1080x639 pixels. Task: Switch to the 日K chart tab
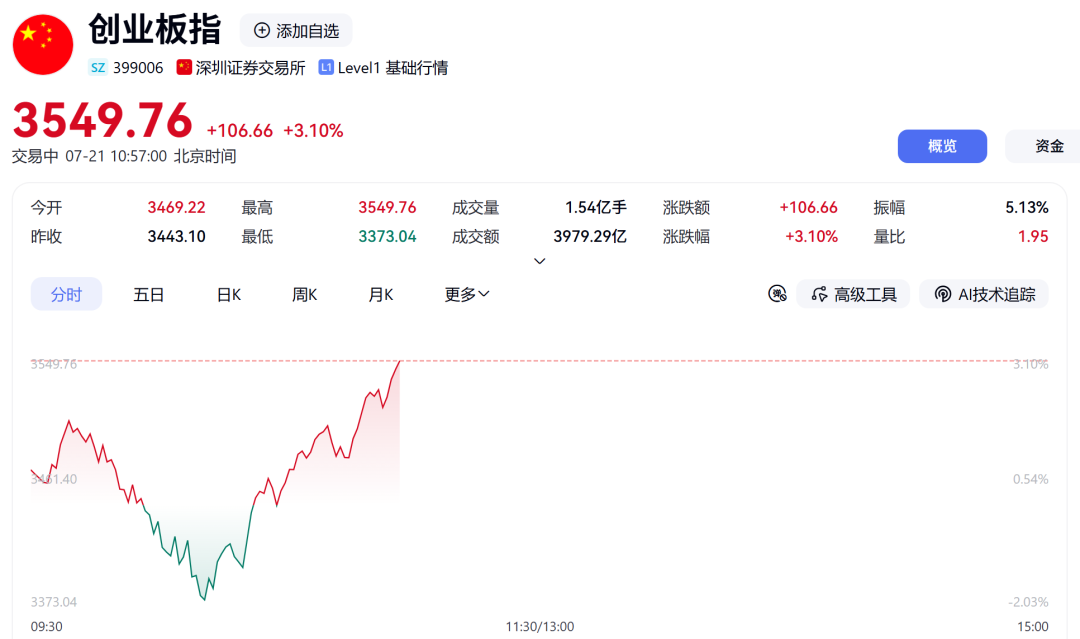pos(229,294)
